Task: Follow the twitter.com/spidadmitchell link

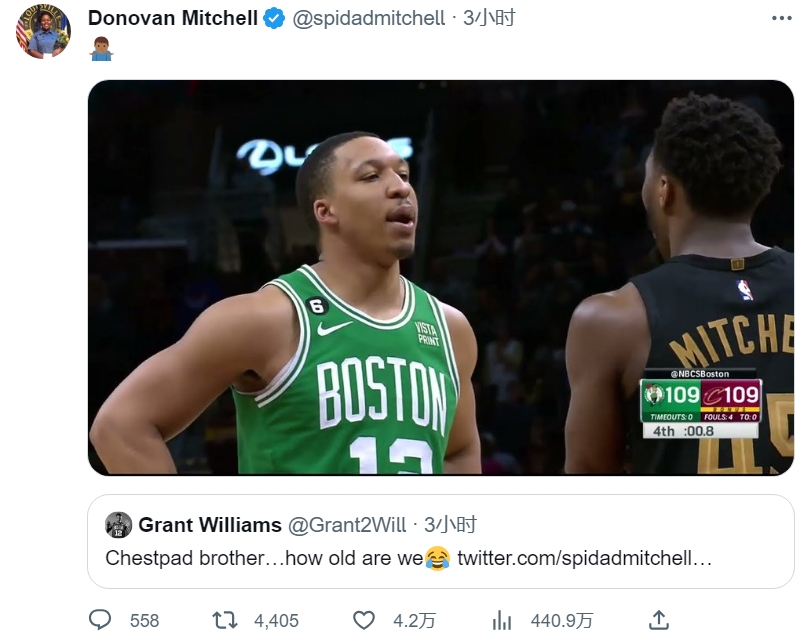Action: 584,558
